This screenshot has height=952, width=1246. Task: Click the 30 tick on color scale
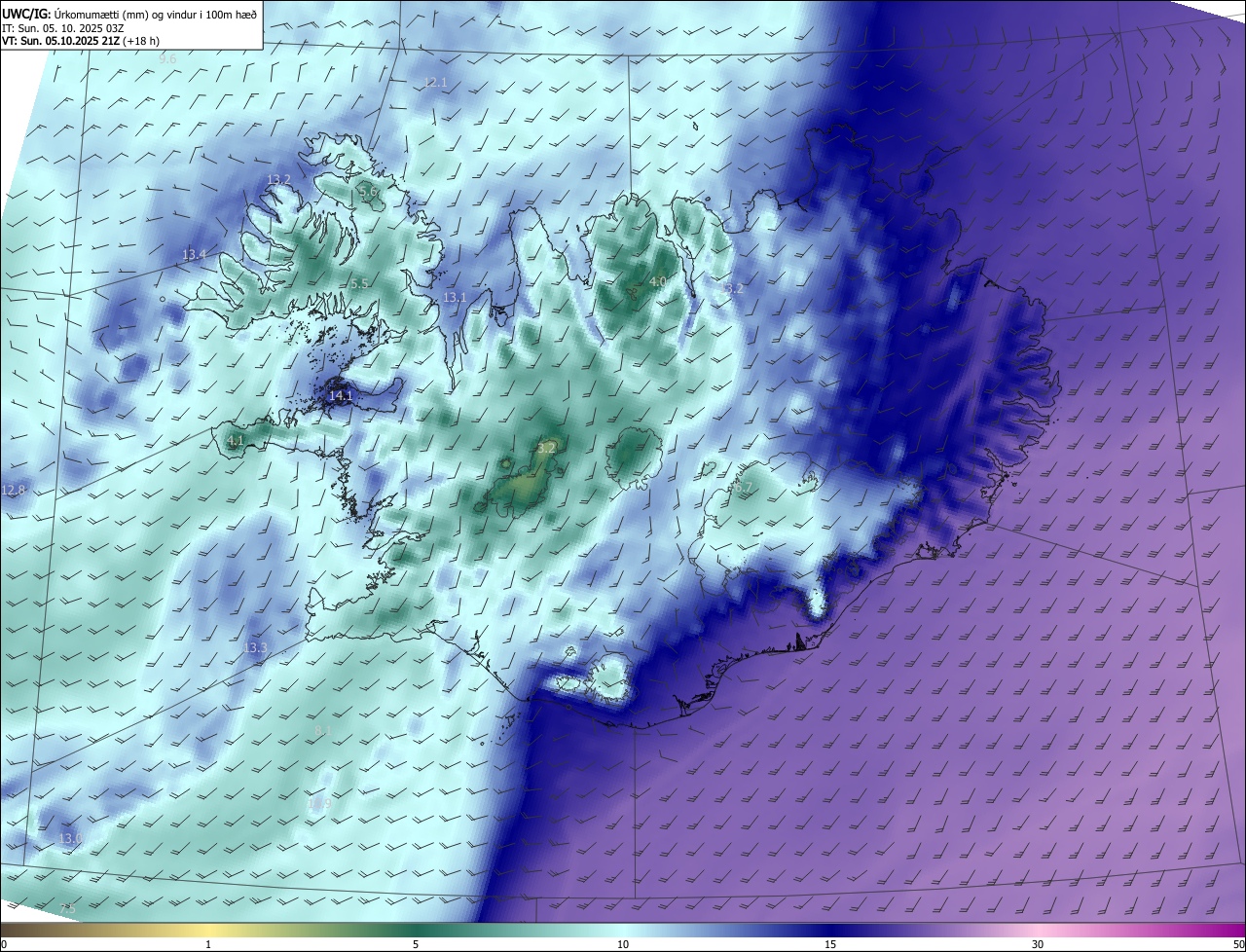click(1038, 944)
